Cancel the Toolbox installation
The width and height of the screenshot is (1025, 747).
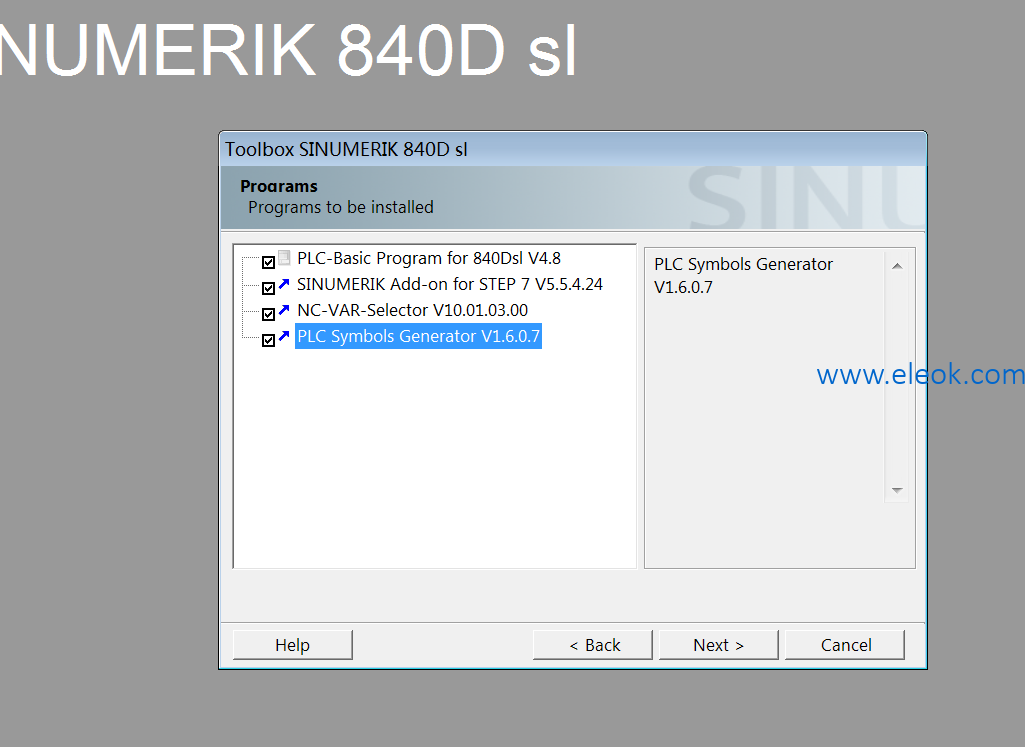[845, 645]
